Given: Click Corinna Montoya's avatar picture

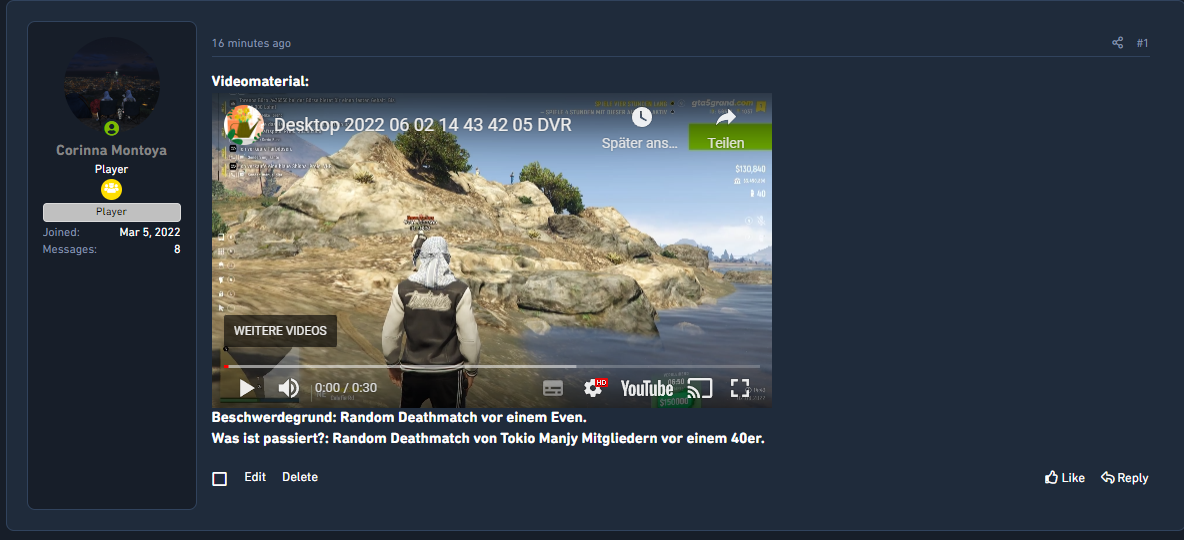Looking at the screenshot, I should pos(112,85).
